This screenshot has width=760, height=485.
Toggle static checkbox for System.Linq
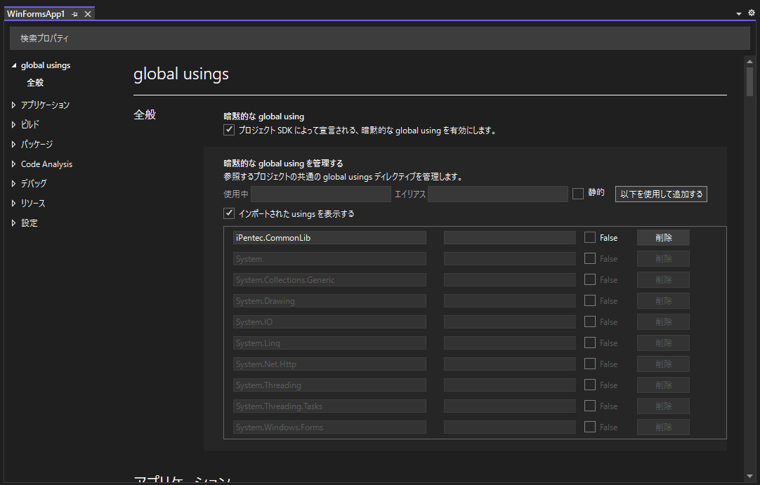[x=590, y=343]
